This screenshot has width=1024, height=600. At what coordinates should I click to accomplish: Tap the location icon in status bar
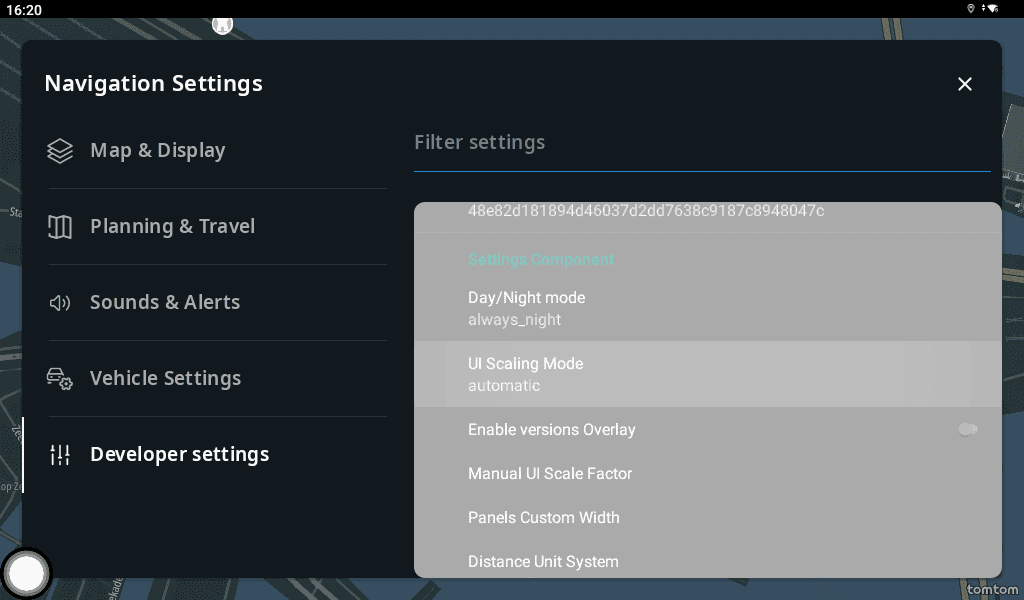coord(971,9)
